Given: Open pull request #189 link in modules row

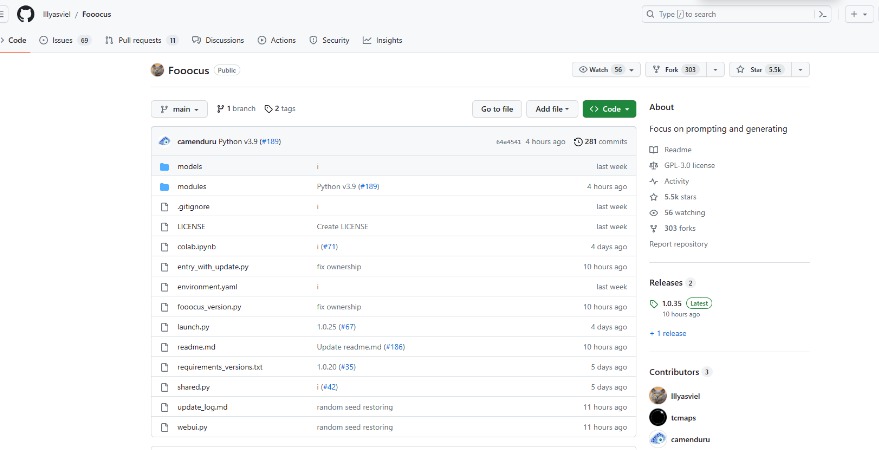Looking at the screenshot, I should point(368,187).
